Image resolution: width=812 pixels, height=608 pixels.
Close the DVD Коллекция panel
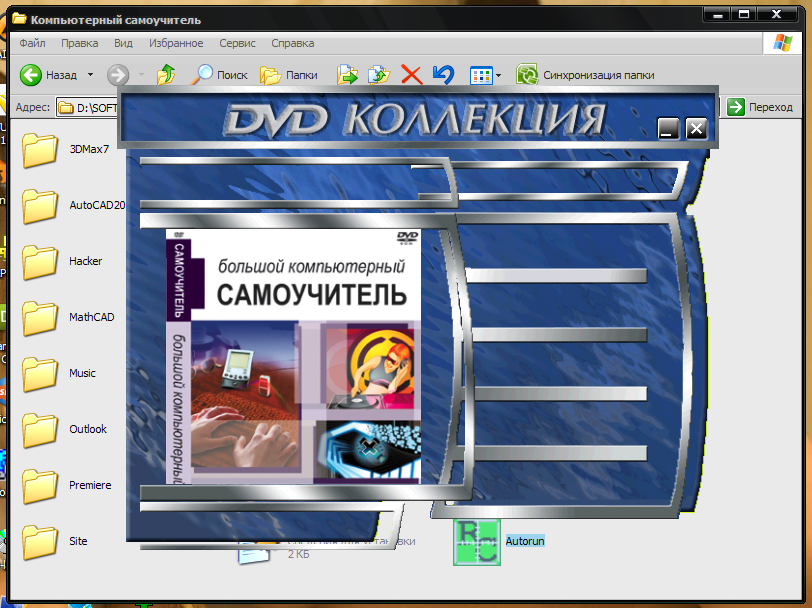696,128
